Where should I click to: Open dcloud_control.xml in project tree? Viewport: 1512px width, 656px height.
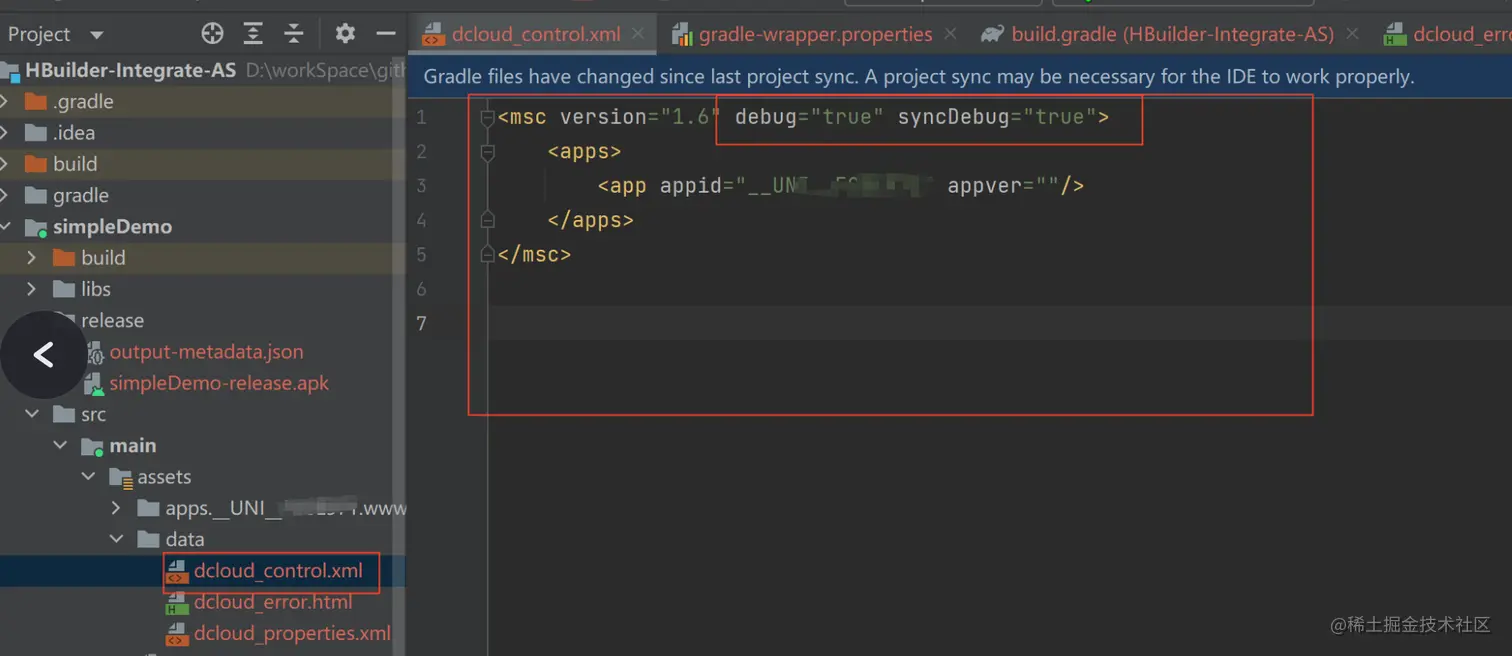click(x=278, y=571)
